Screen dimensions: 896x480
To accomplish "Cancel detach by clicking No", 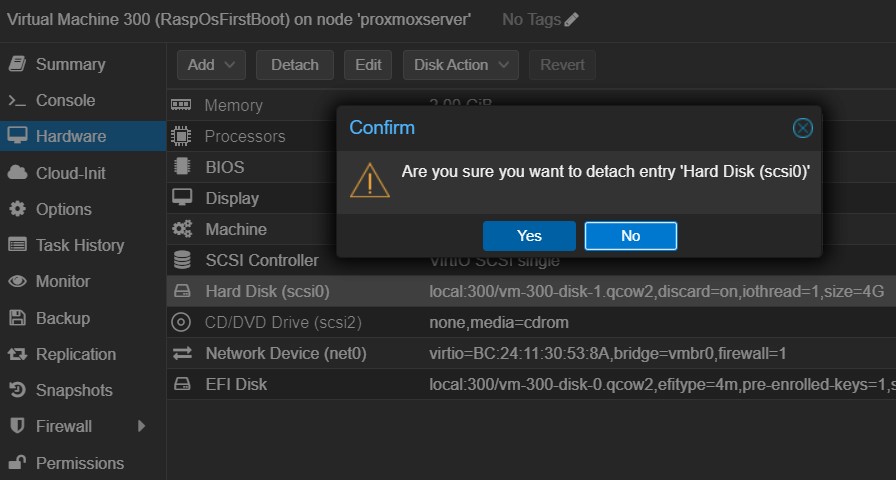I will [631, 236].
